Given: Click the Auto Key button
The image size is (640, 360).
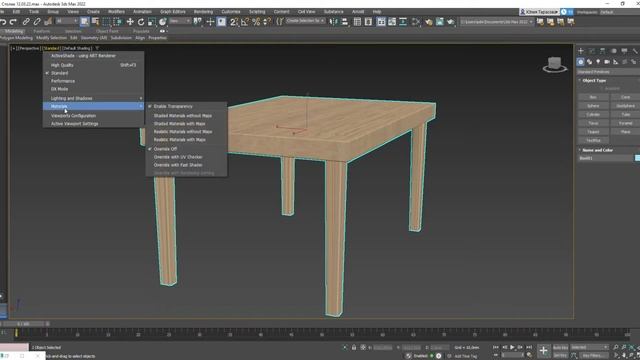Looking at the screenshot, I should coord(560,347).
